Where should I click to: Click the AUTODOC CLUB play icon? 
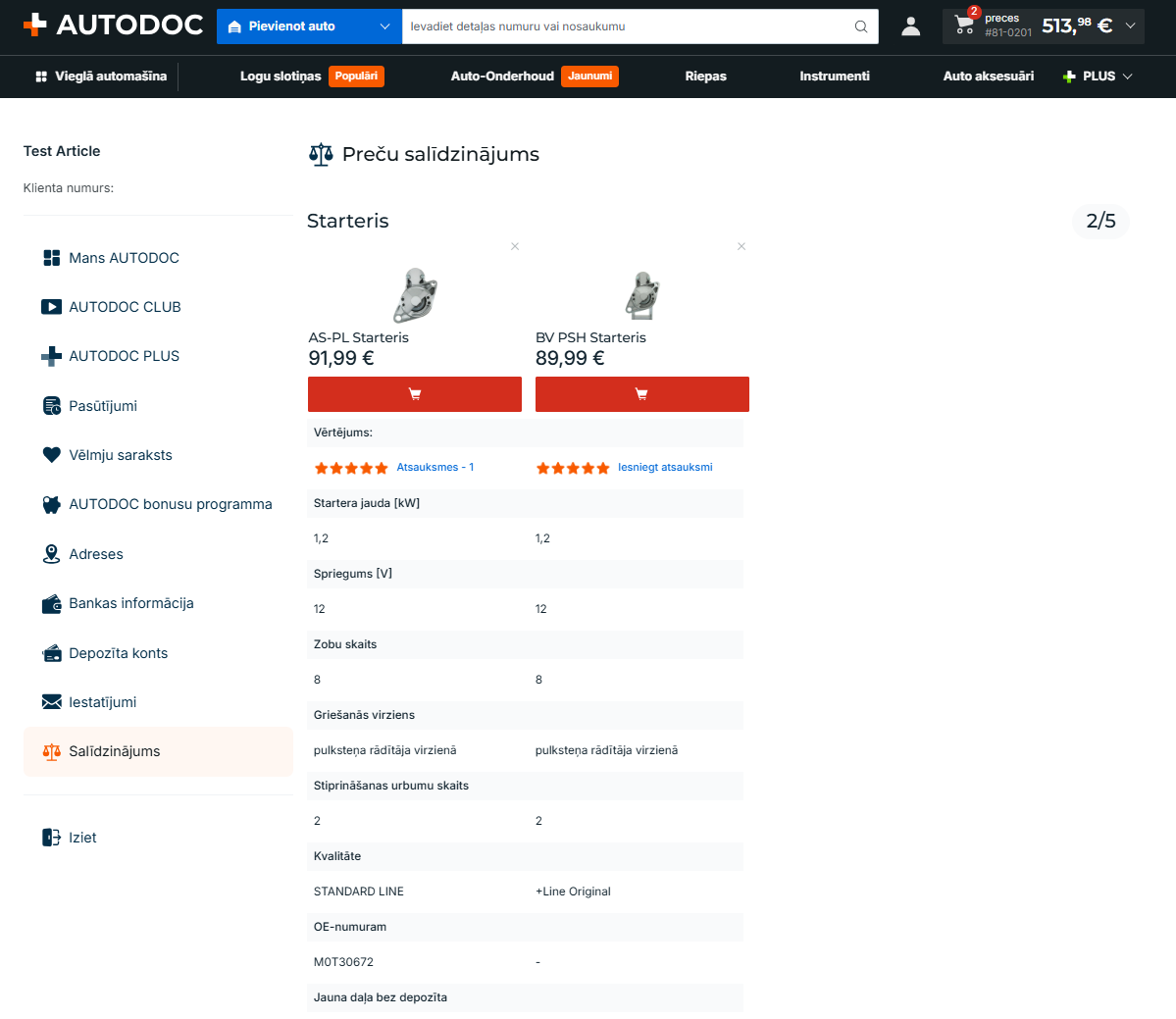point(51,307)
